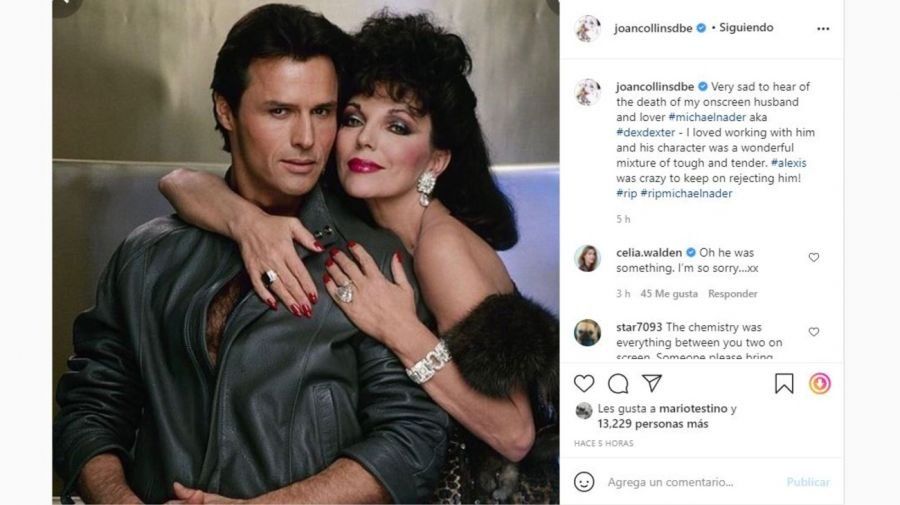Open joancollinsdbe header profile picture

(x=588, y=29)
